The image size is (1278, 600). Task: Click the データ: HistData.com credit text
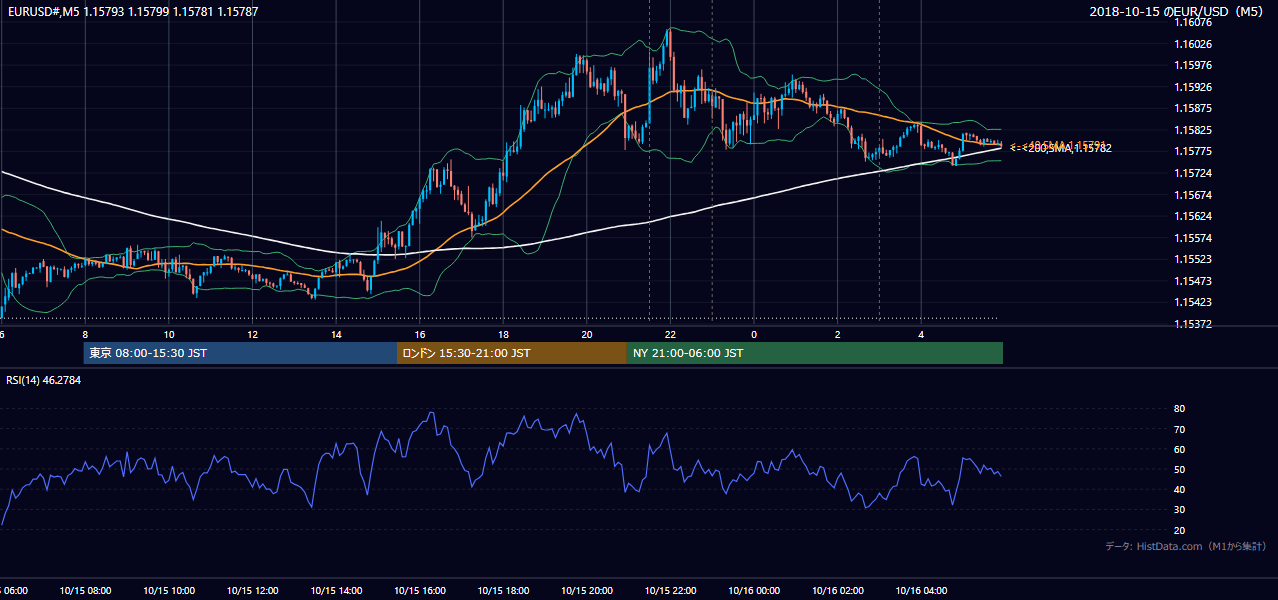(x=1186, y=546)
